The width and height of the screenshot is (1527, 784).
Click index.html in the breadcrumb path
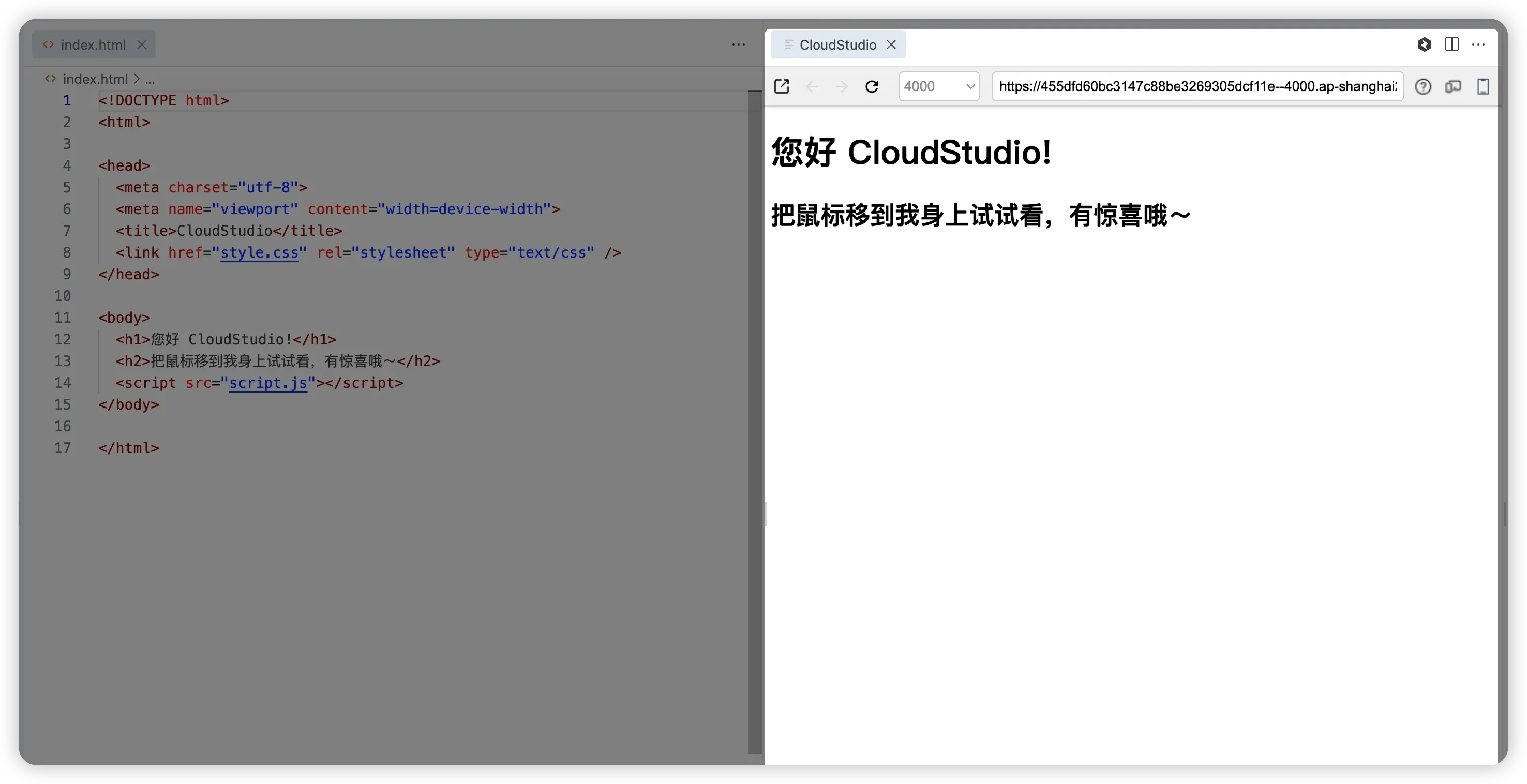tap(95, 79)
